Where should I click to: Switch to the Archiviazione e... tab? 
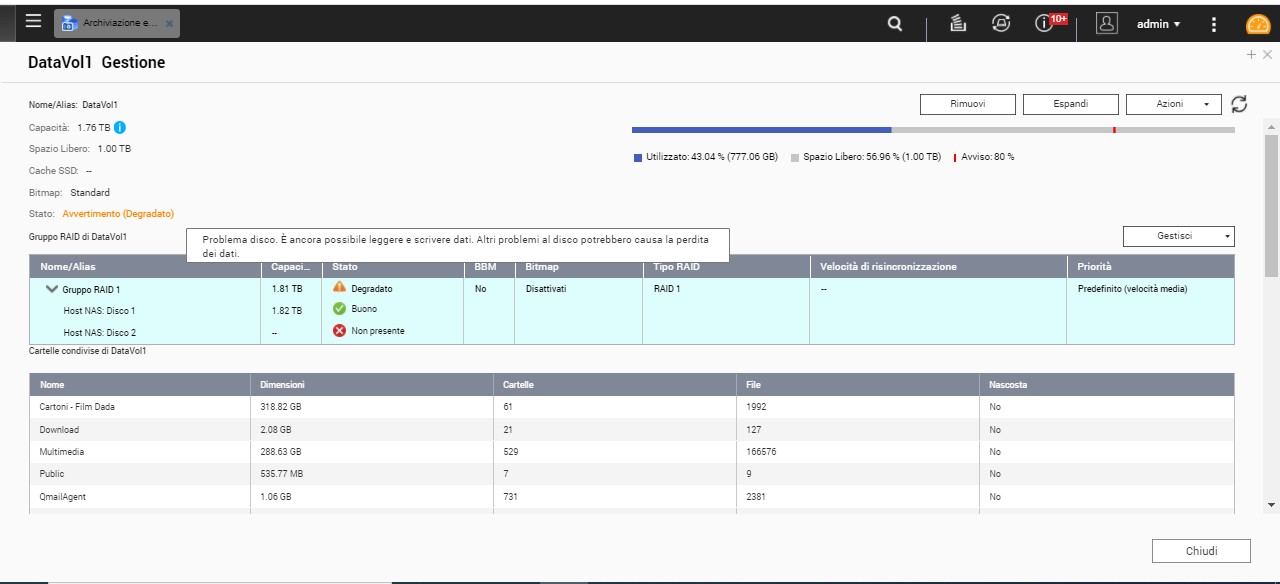(116, 23)
